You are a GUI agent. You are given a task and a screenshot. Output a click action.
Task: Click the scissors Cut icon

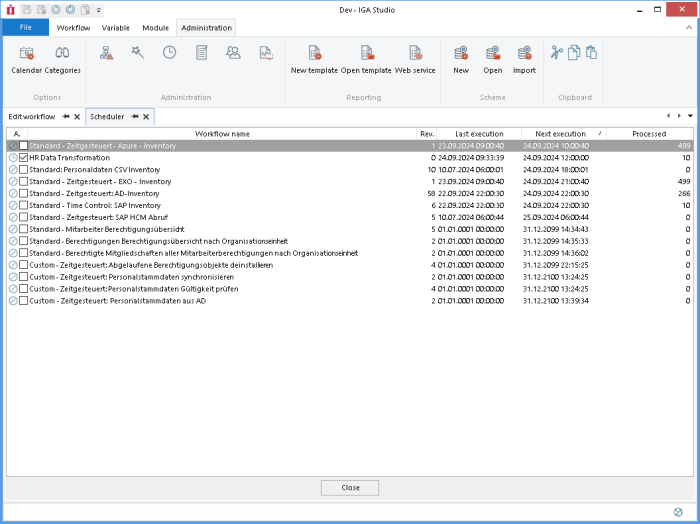(557, 52)
